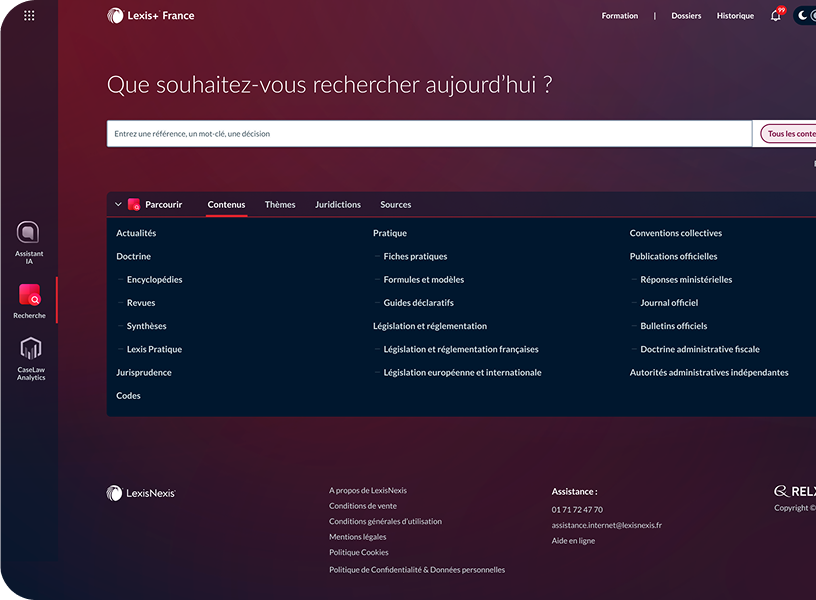Collapse the Parcourir panel chevron

point(118,205)
